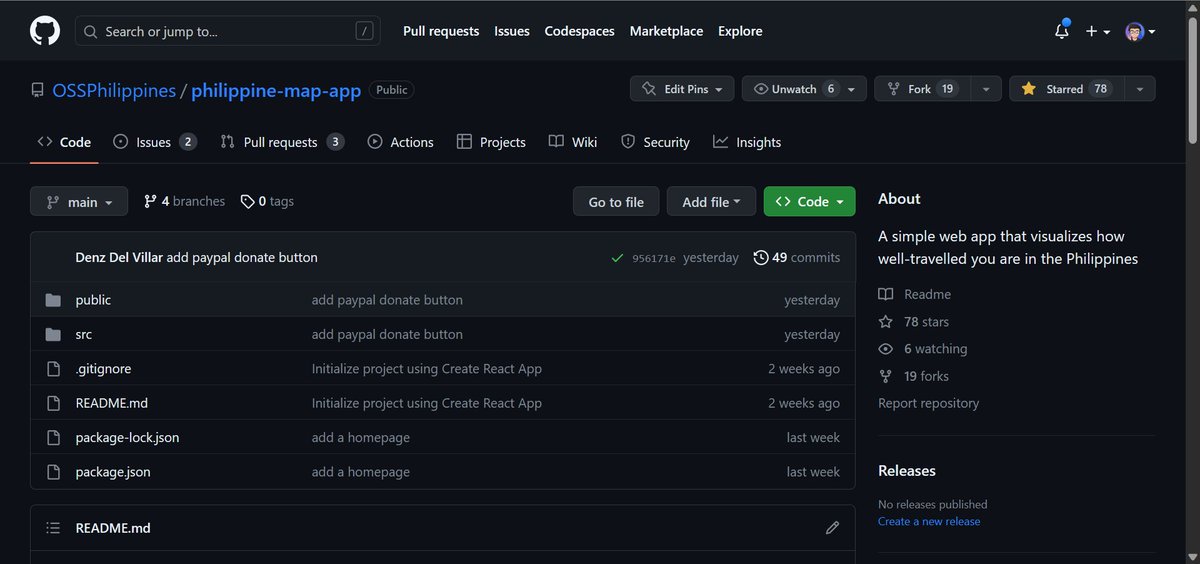Toggle the Starred button to unstar
The height and width of the screenshot is (564, 1200).
[1066, 89]
